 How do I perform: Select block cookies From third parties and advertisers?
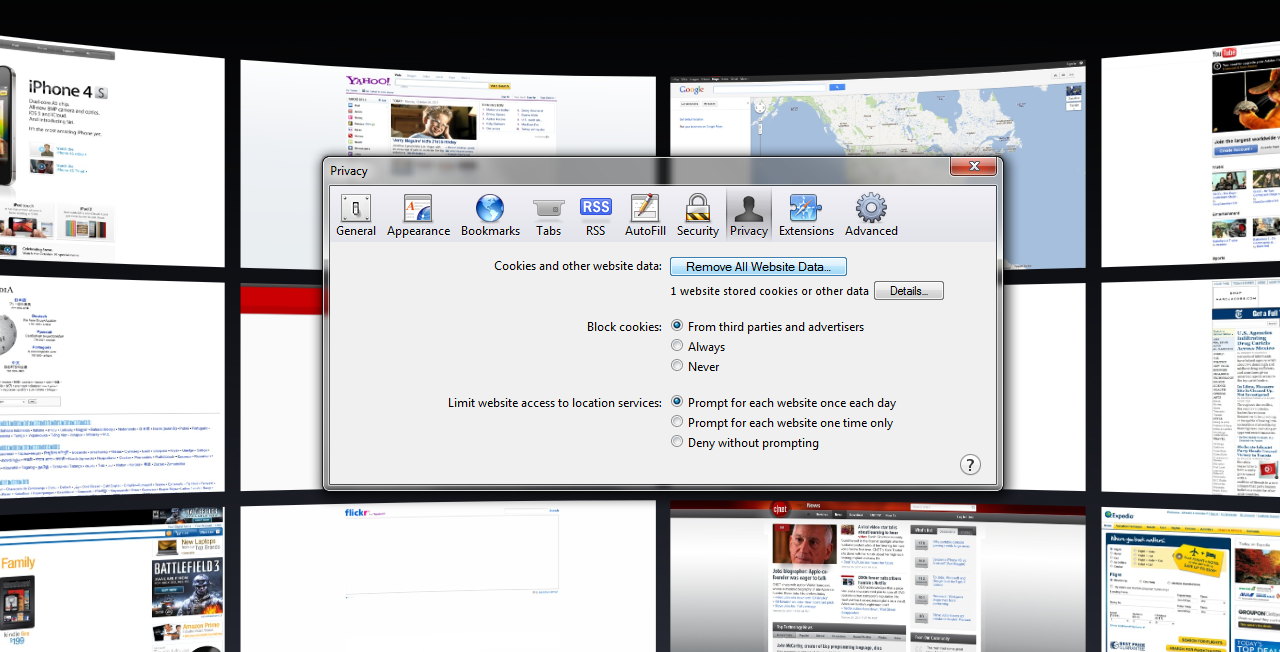pos(677,326)
